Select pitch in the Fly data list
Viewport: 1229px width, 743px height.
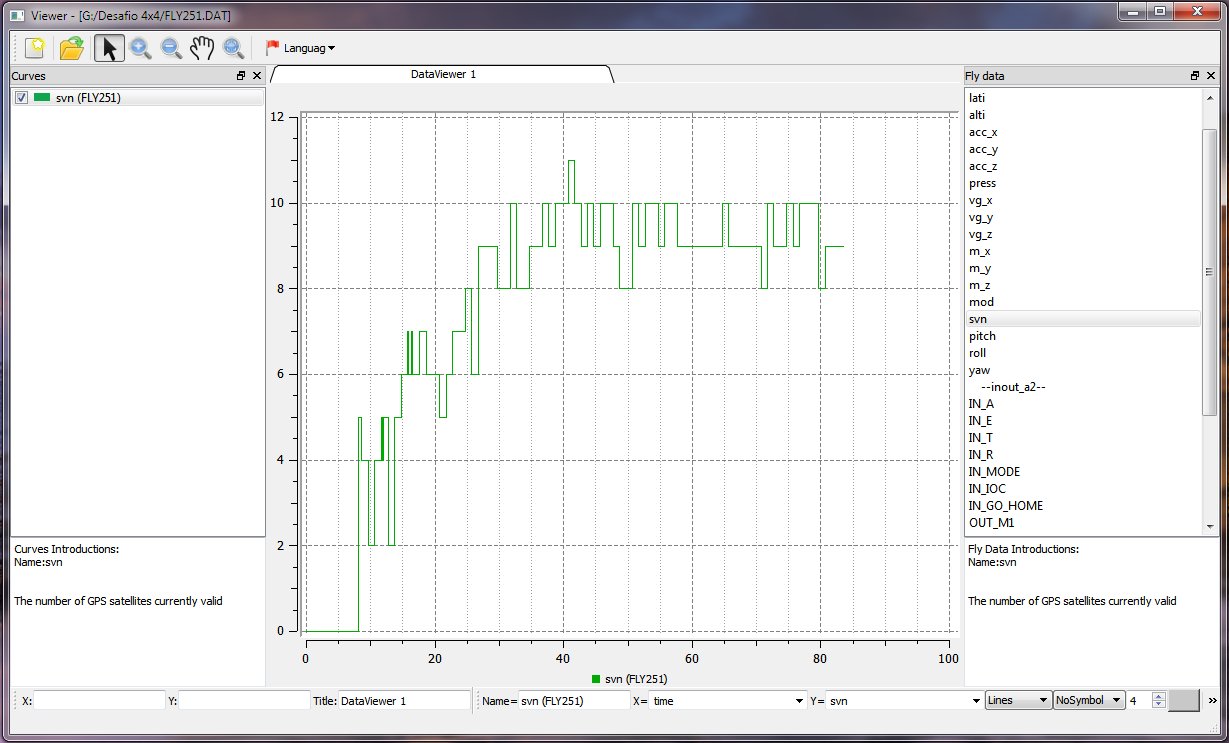pos(983,336)
